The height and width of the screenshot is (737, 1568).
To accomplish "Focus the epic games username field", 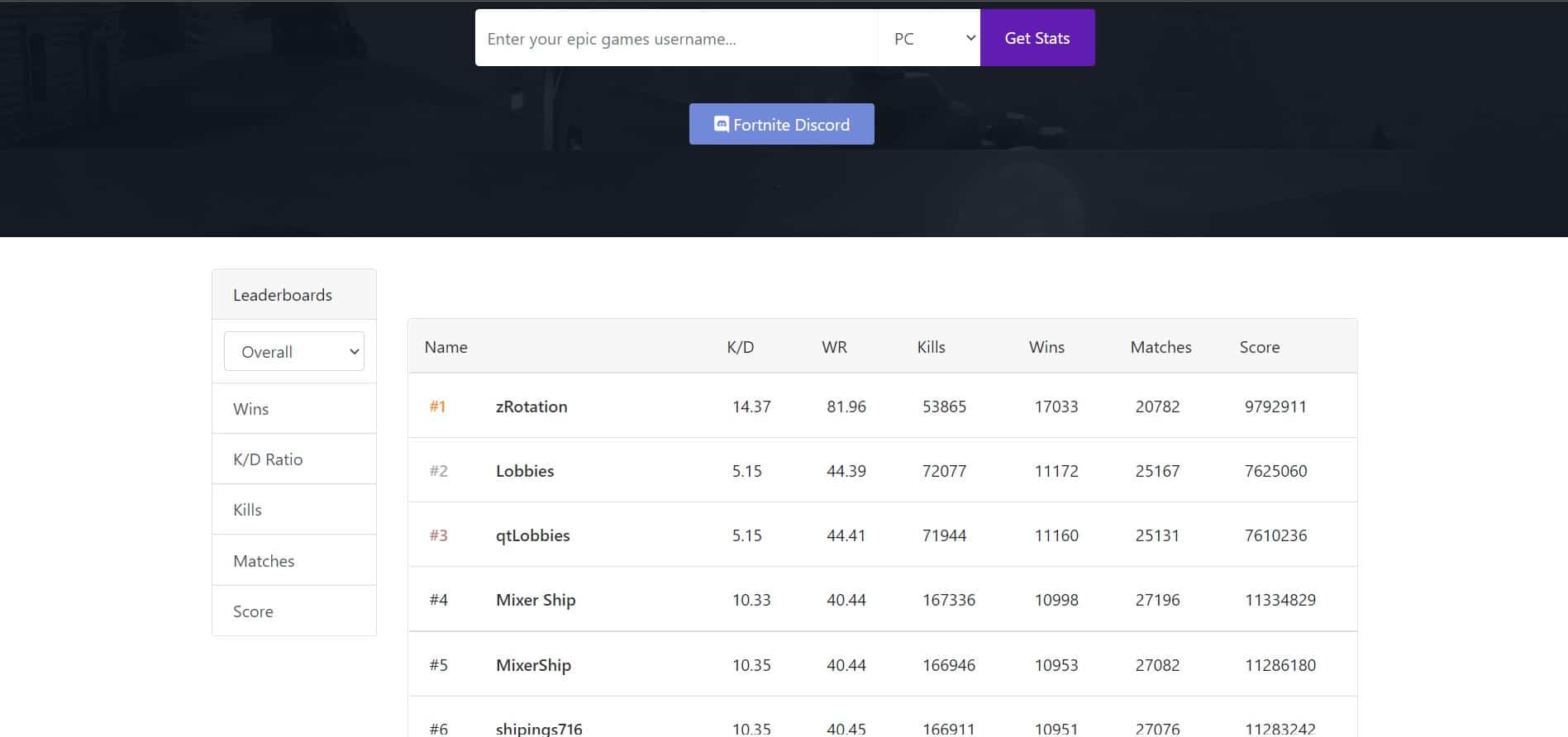I will pyautogui.click(x=676, y=38).
